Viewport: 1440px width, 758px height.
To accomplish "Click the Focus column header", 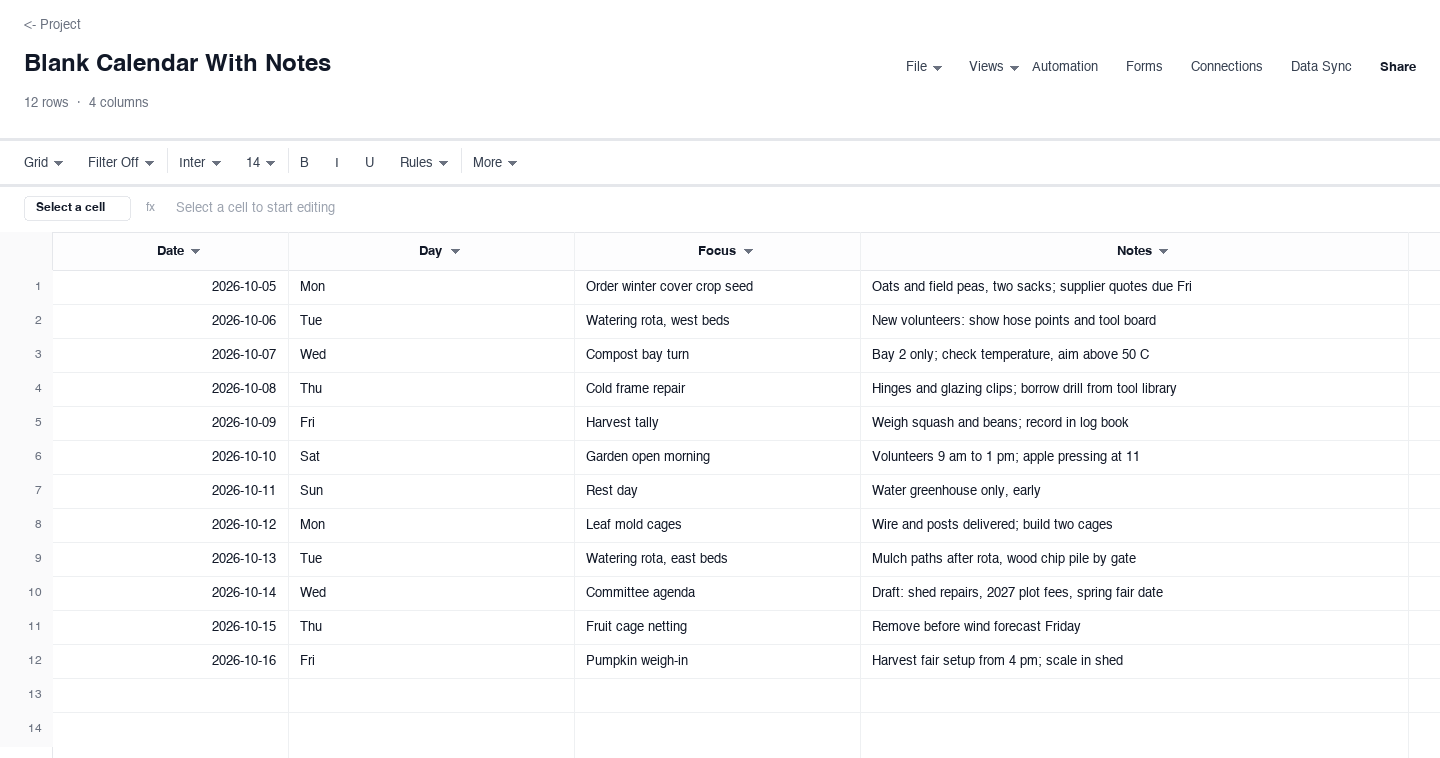I will click(717, 251).
